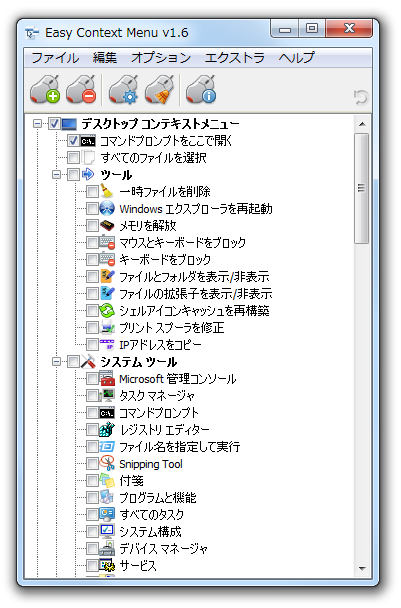Viewport: 401px width, 608px height.
Task: Click the keyboard icon beside キーボードをブロック
Action: [x=107, y=259]
